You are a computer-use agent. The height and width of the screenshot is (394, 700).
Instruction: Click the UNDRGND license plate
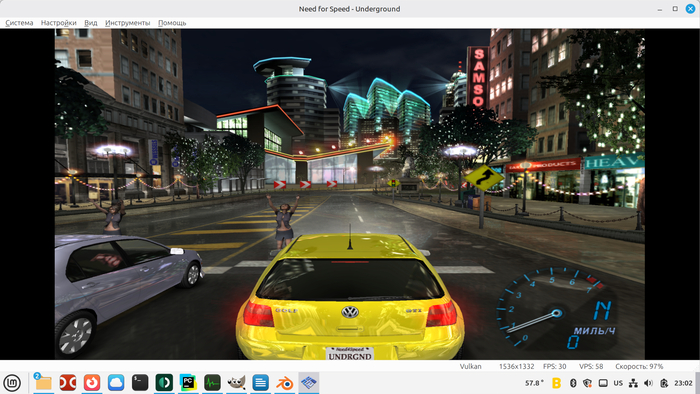click(x=350, y=353)
